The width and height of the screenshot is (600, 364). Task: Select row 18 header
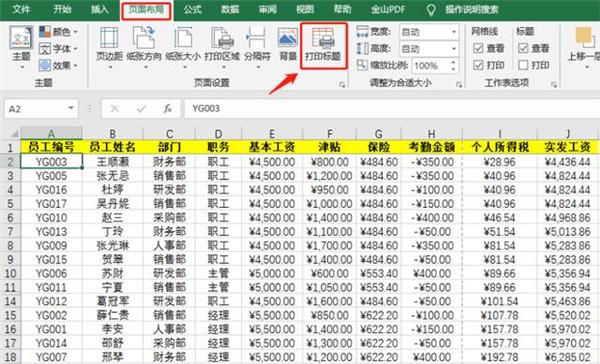click(x=10, y=357)
